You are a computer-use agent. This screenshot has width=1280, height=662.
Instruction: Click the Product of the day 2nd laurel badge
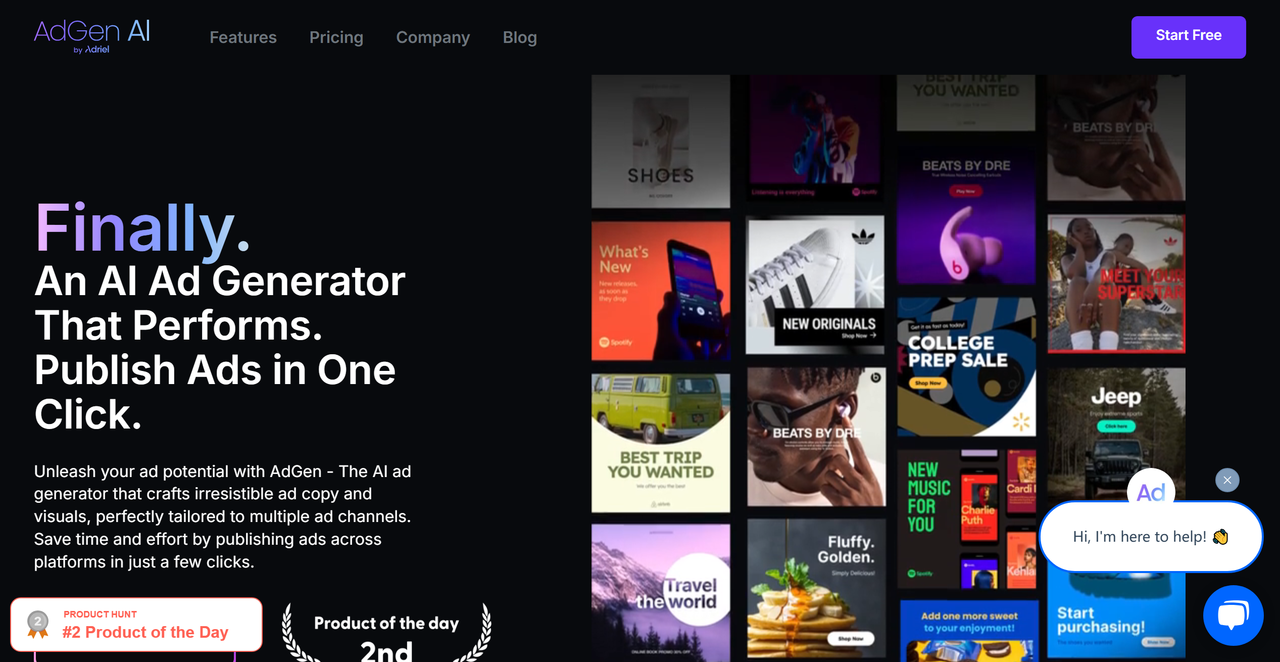386,632
